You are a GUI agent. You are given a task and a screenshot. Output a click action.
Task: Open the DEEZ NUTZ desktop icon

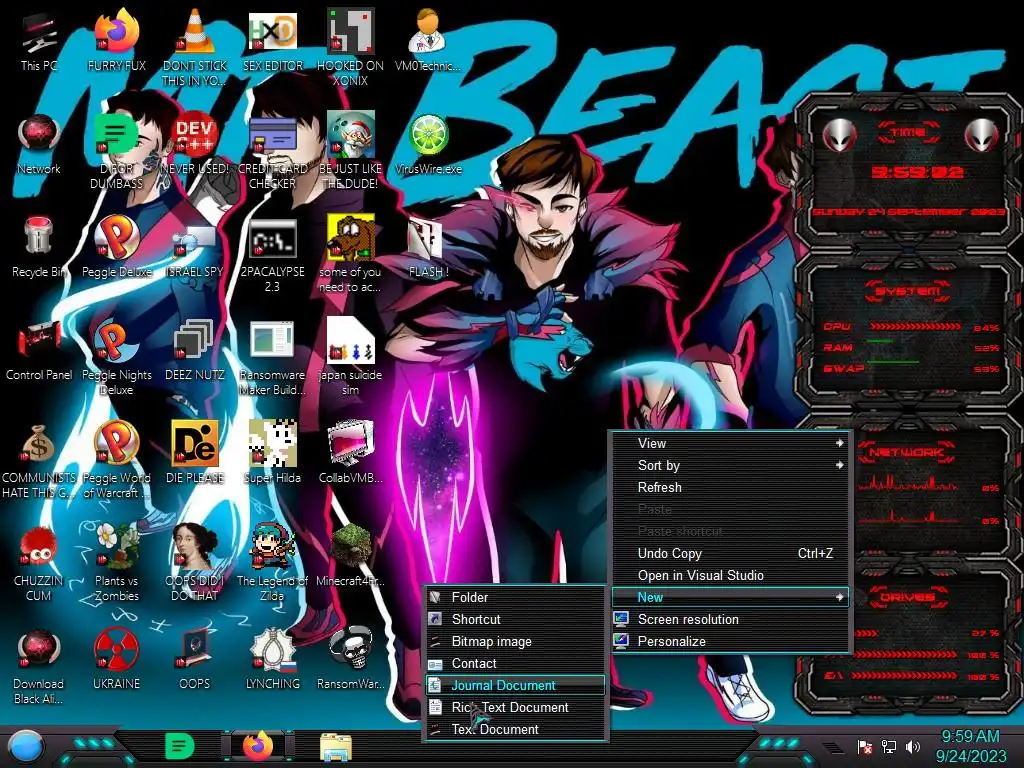[195, 351]
